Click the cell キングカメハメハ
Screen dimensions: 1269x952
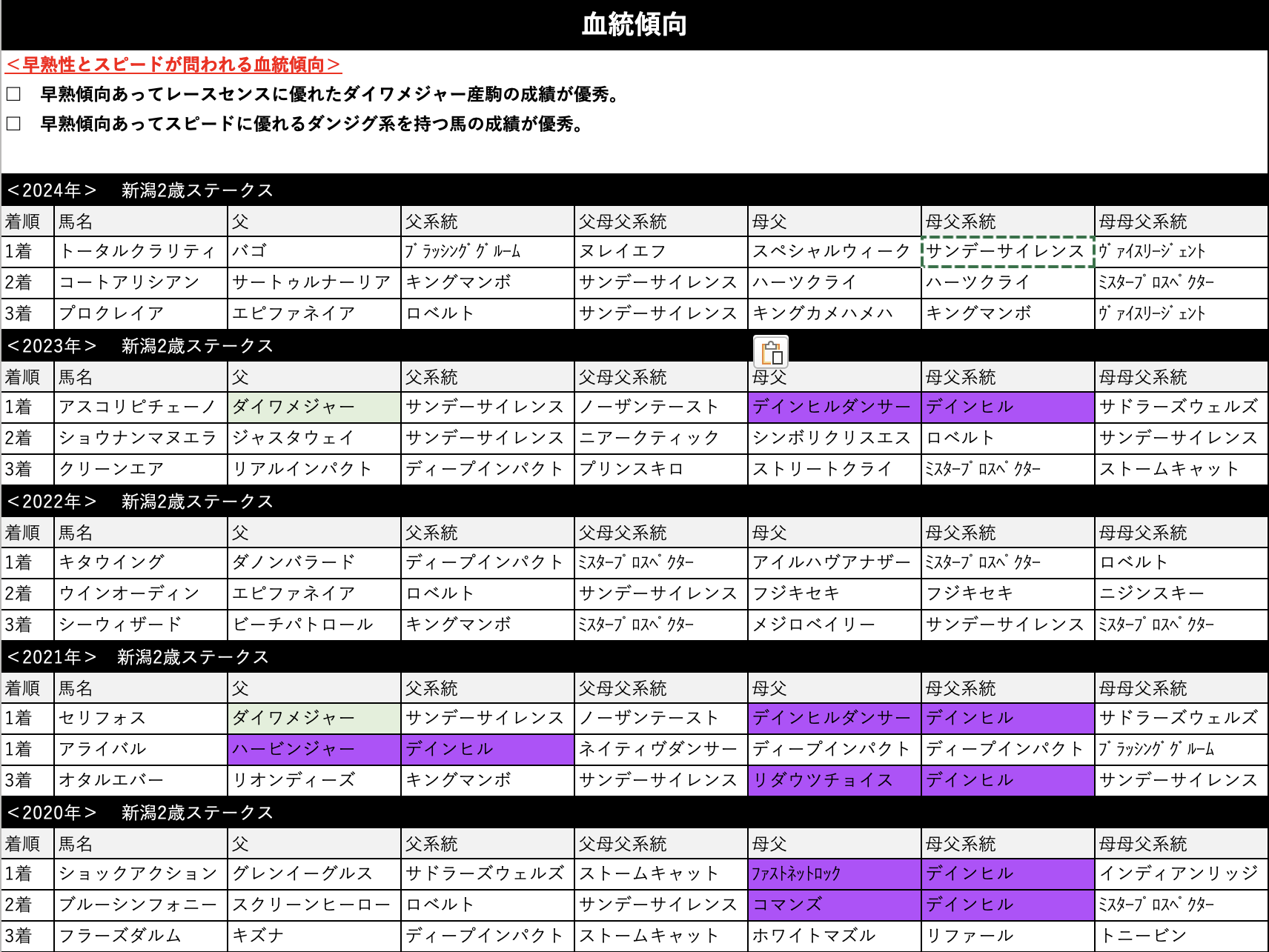tap(835, 314)
